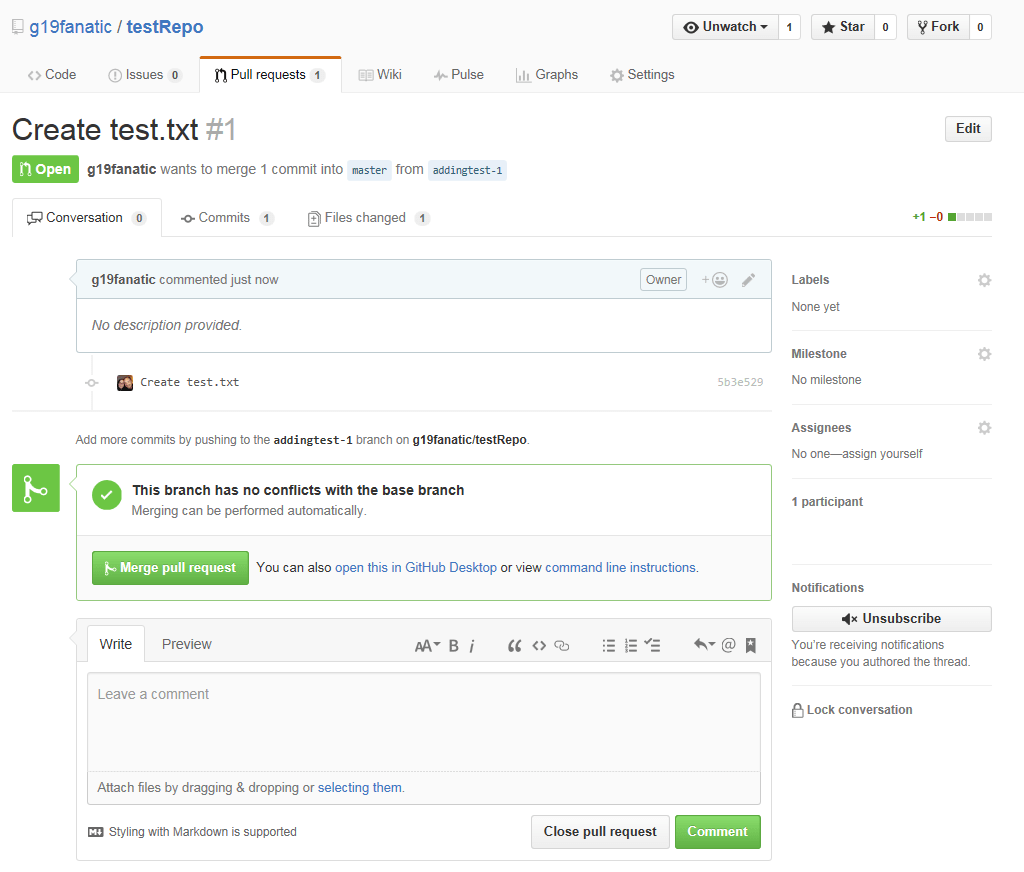Screen dimensions: 1024x872
Task: Select the Preview tab
Action: click(x=187, y=645)
